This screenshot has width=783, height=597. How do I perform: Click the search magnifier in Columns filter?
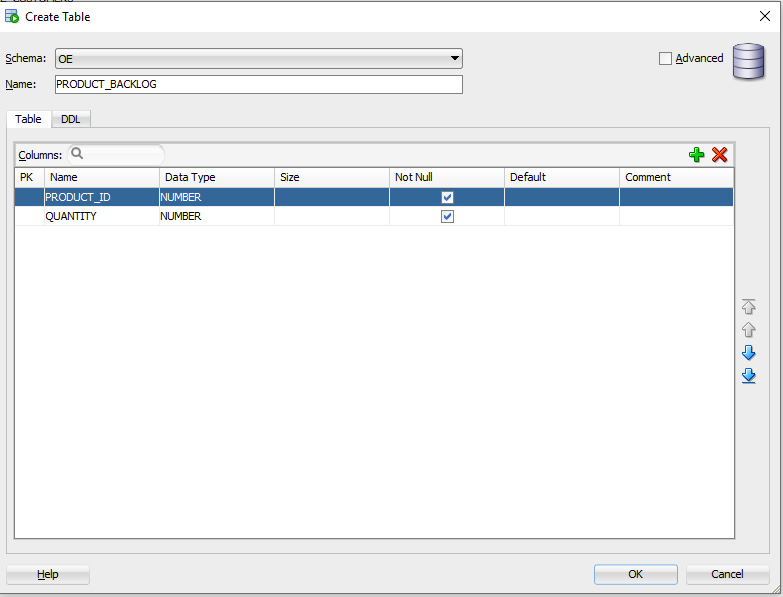point(77,155)
